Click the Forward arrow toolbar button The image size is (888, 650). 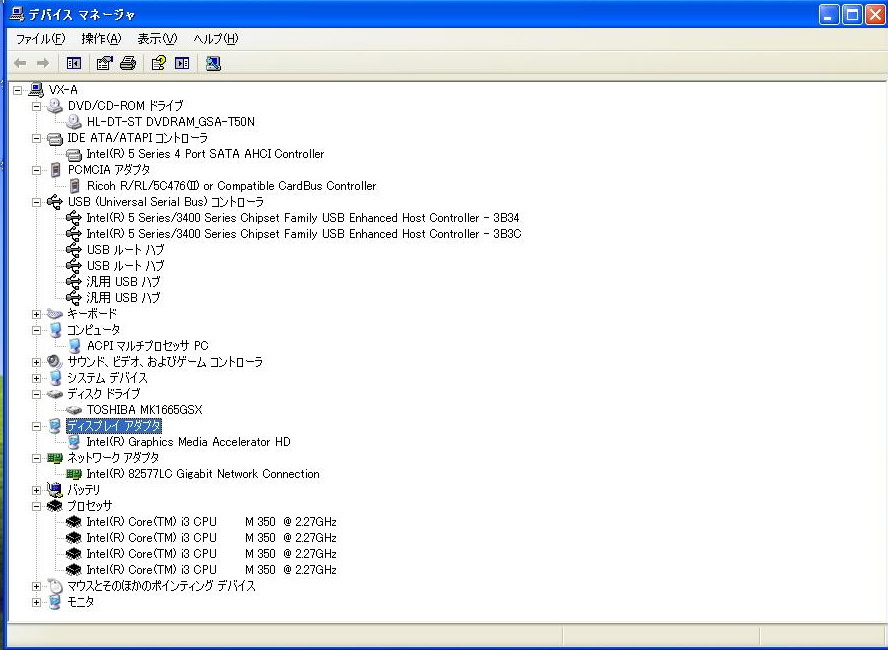click(43, 63)
